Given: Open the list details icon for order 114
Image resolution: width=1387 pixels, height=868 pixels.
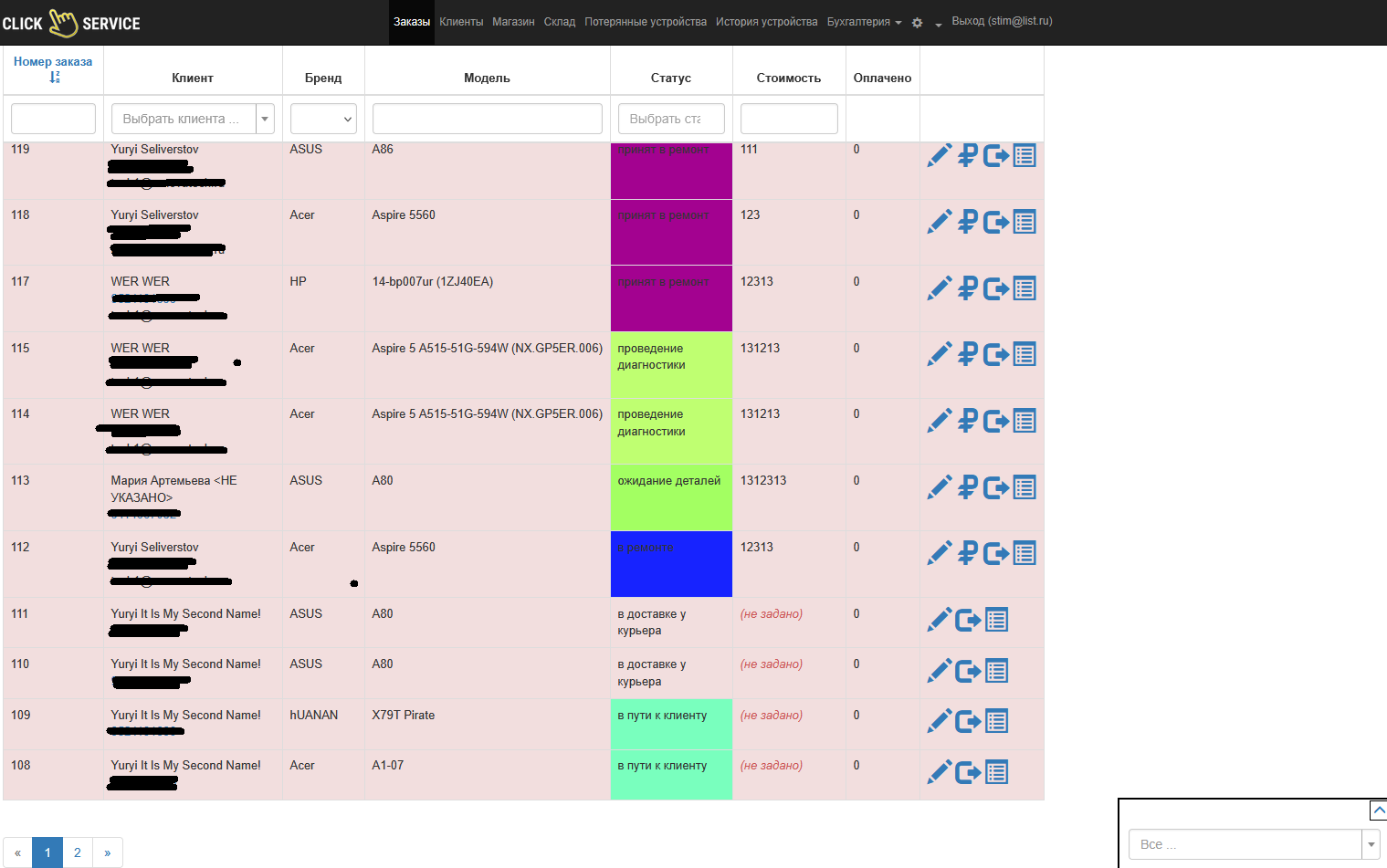Looking at the screenshot, I should 1024,421.
